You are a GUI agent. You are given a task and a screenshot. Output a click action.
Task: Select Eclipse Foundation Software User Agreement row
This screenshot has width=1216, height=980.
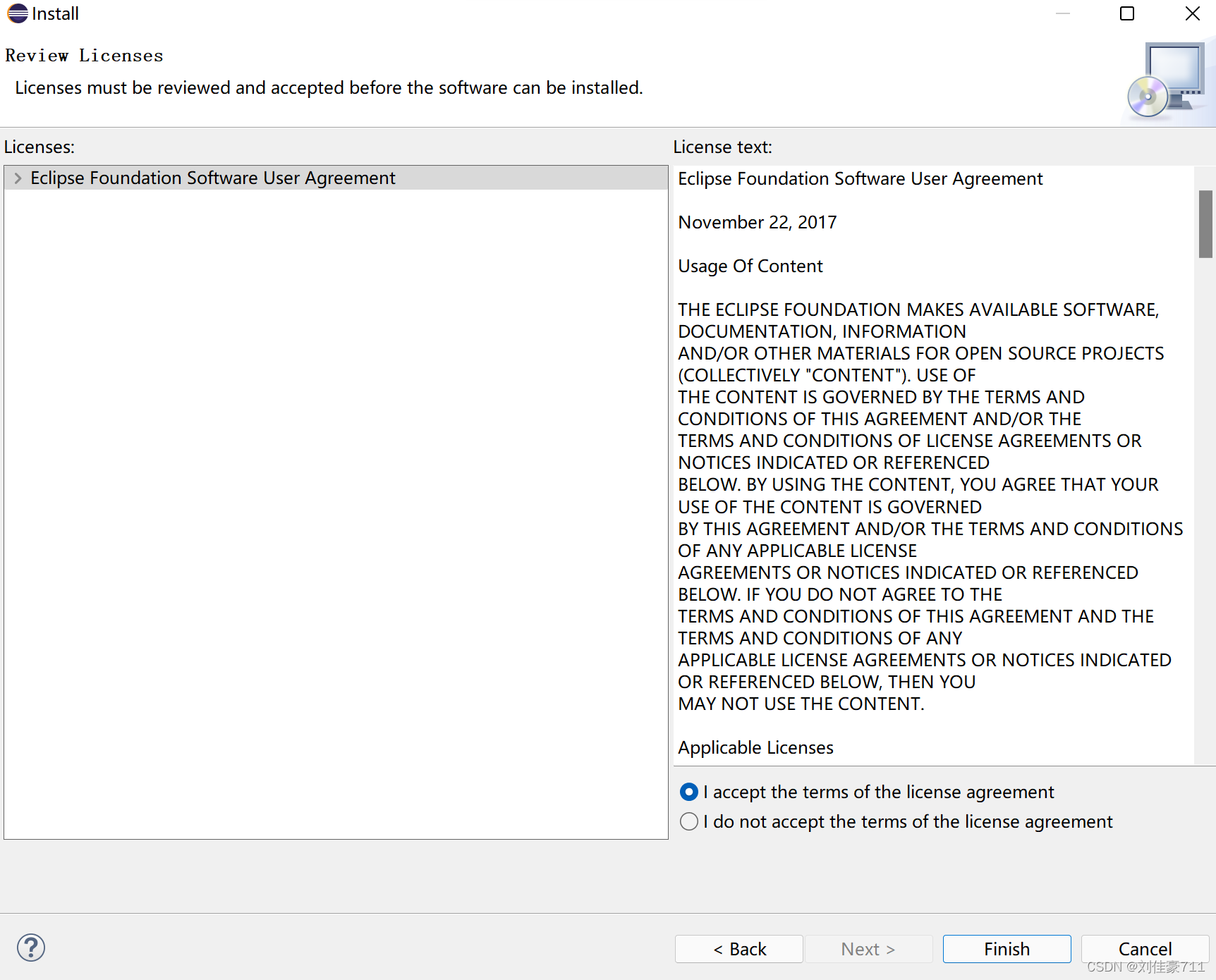click(336, 178)
